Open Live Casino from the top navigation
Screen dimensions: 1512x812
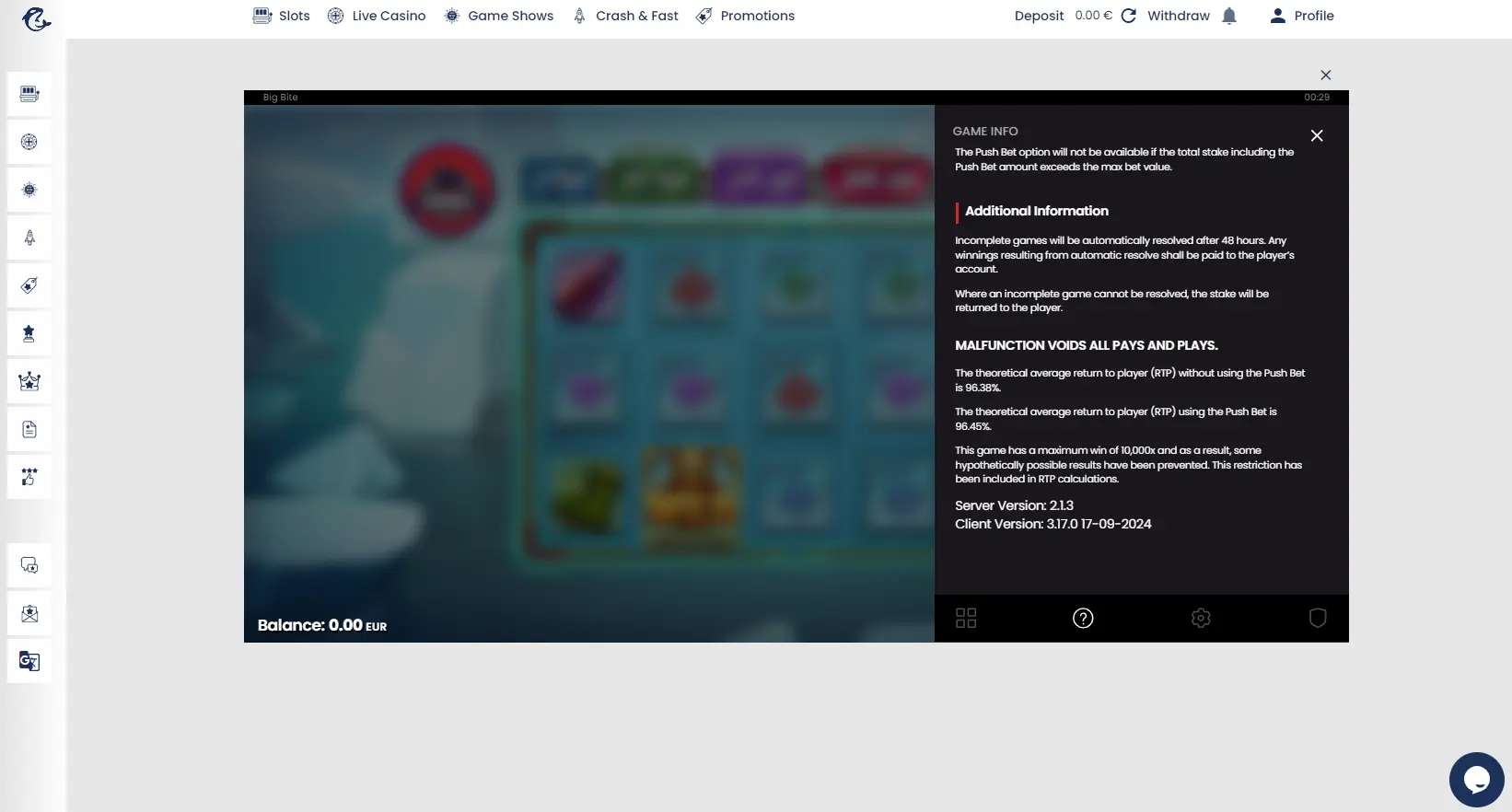coord(377,16)
